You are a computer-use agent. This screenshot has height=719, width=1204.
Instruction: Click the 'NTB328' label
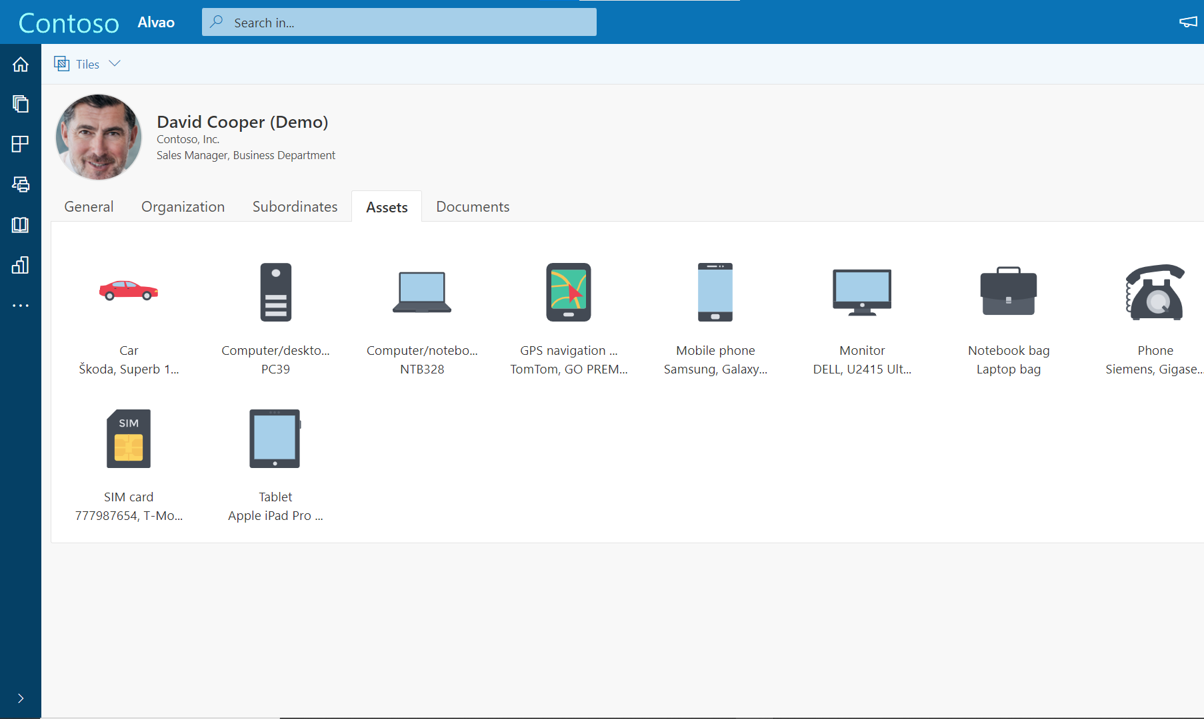(422, 369)
